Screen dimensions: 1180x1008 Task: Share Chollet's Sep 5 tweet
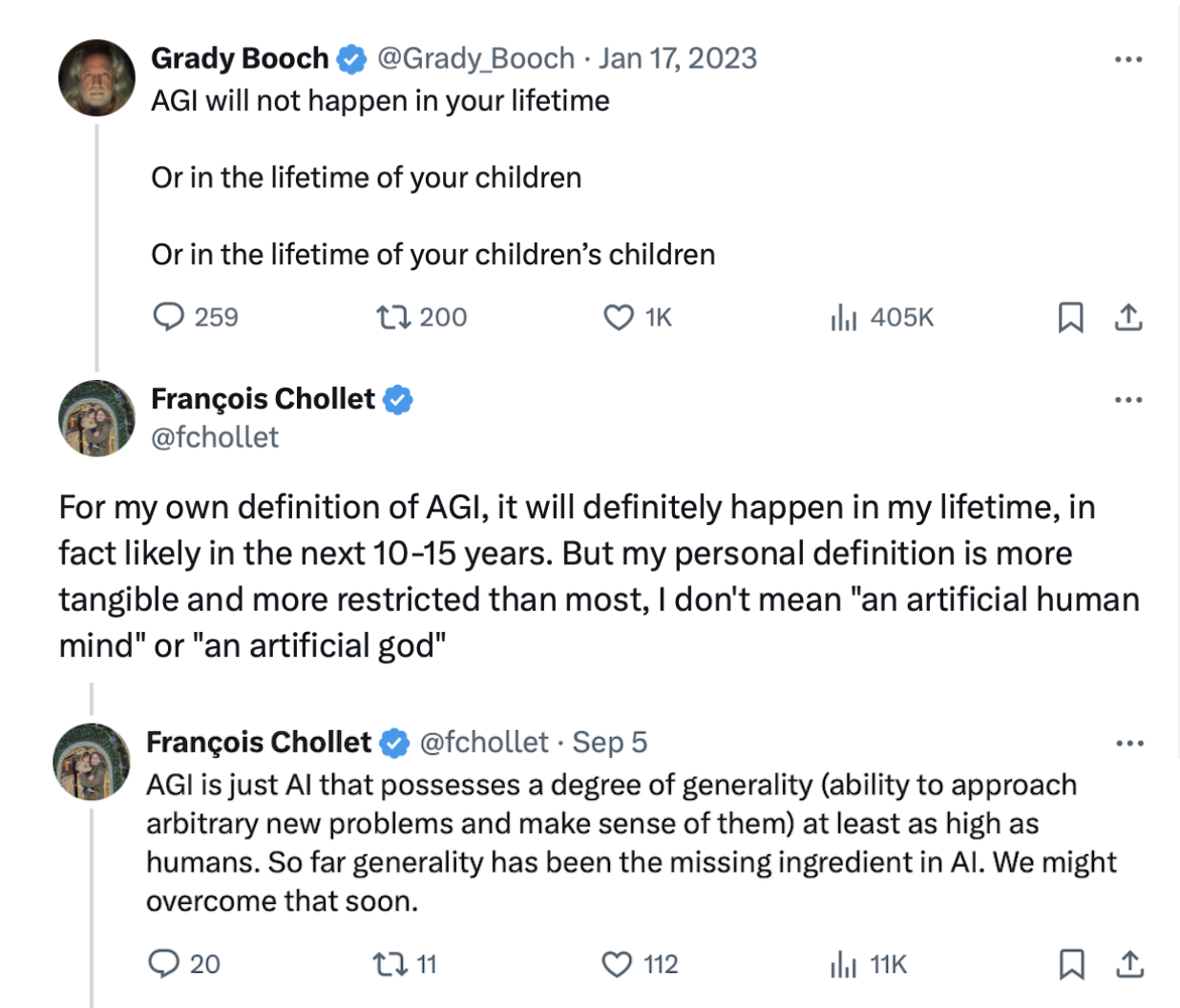(x=1129, y=964)
